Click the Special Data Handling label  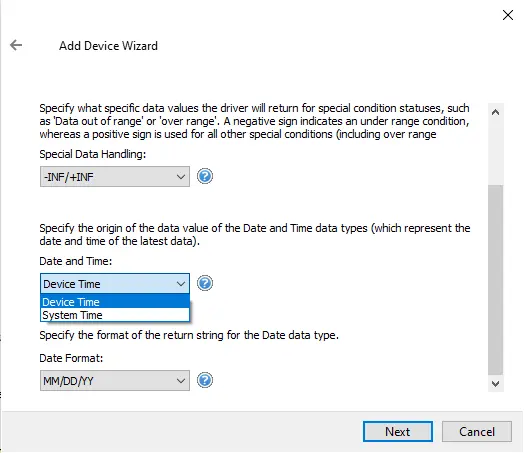click(93, 154)
